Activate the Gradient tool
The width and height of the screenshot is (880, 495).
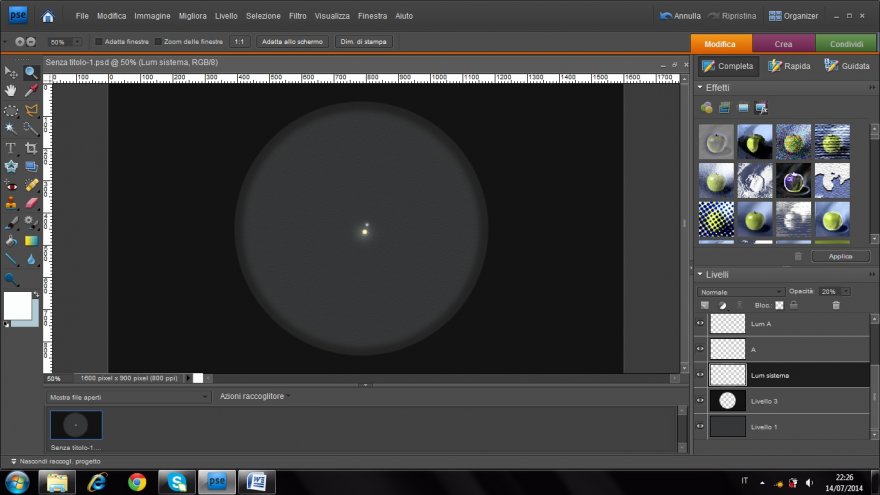31,240
